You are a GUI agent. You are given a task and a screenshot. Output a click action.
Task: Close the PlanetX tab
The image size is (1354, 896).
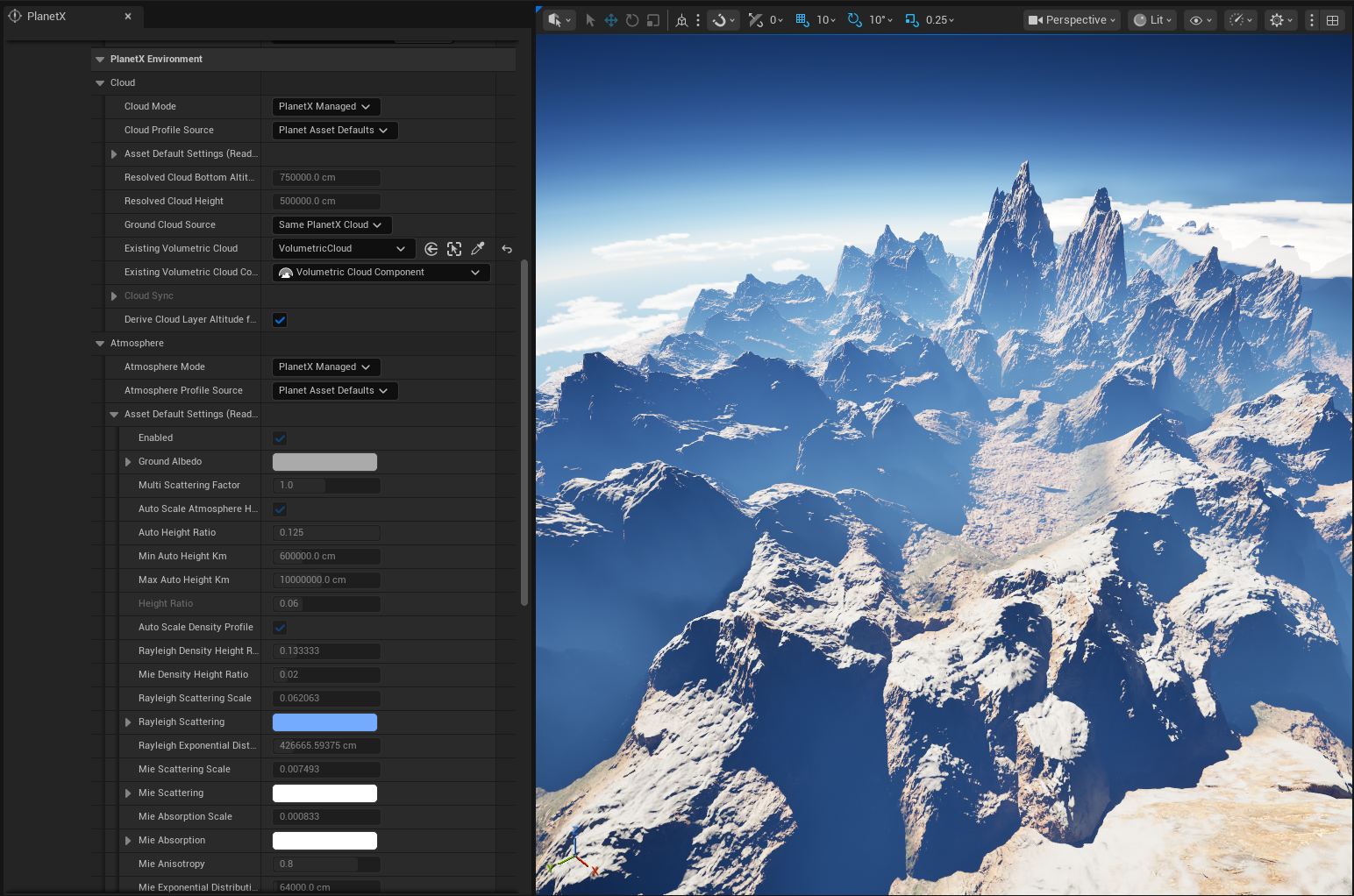pyautogui.click(x=128, y=16)
